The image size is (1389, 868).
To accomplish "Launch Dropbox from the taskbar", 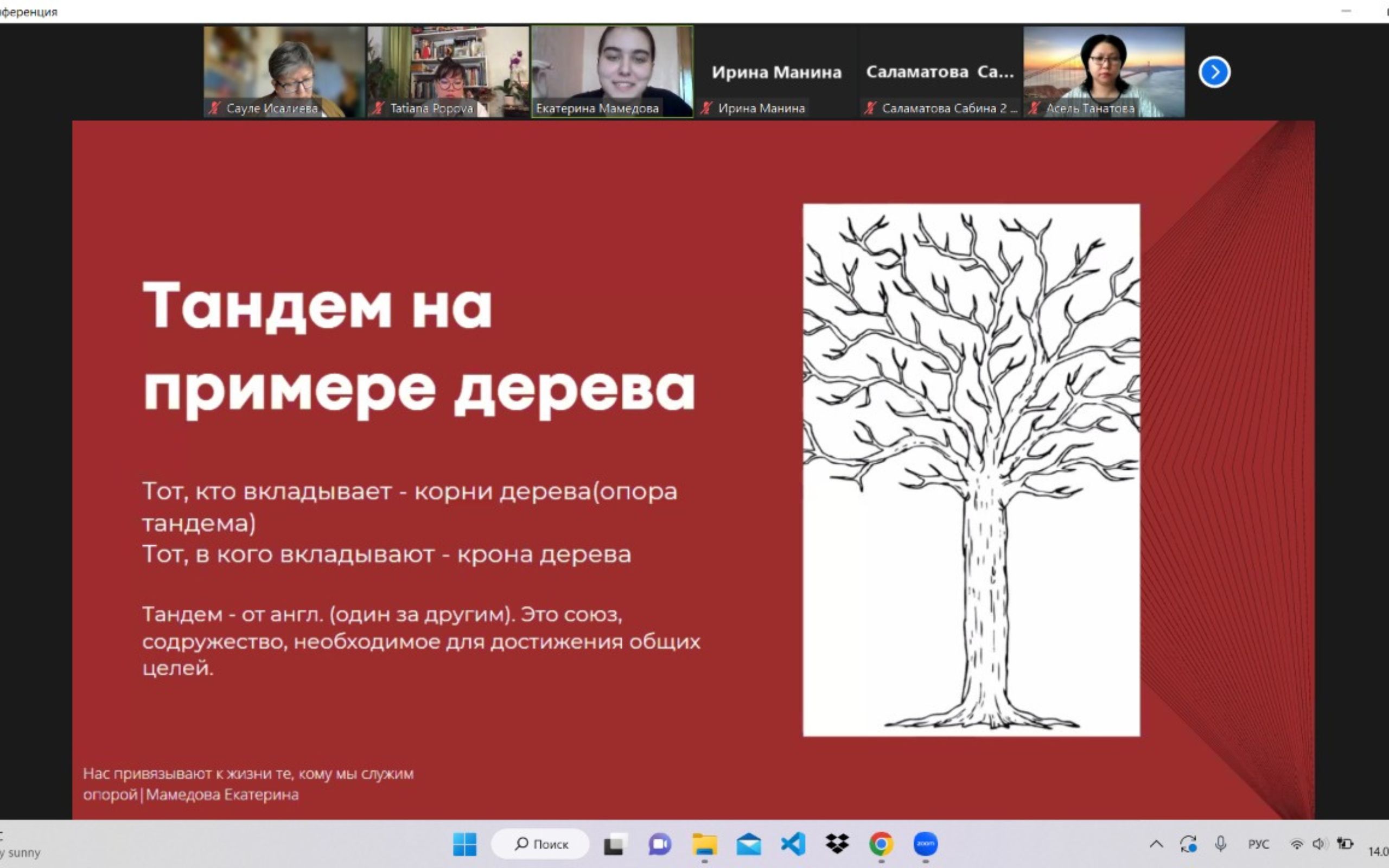I will tap(837, 843).
